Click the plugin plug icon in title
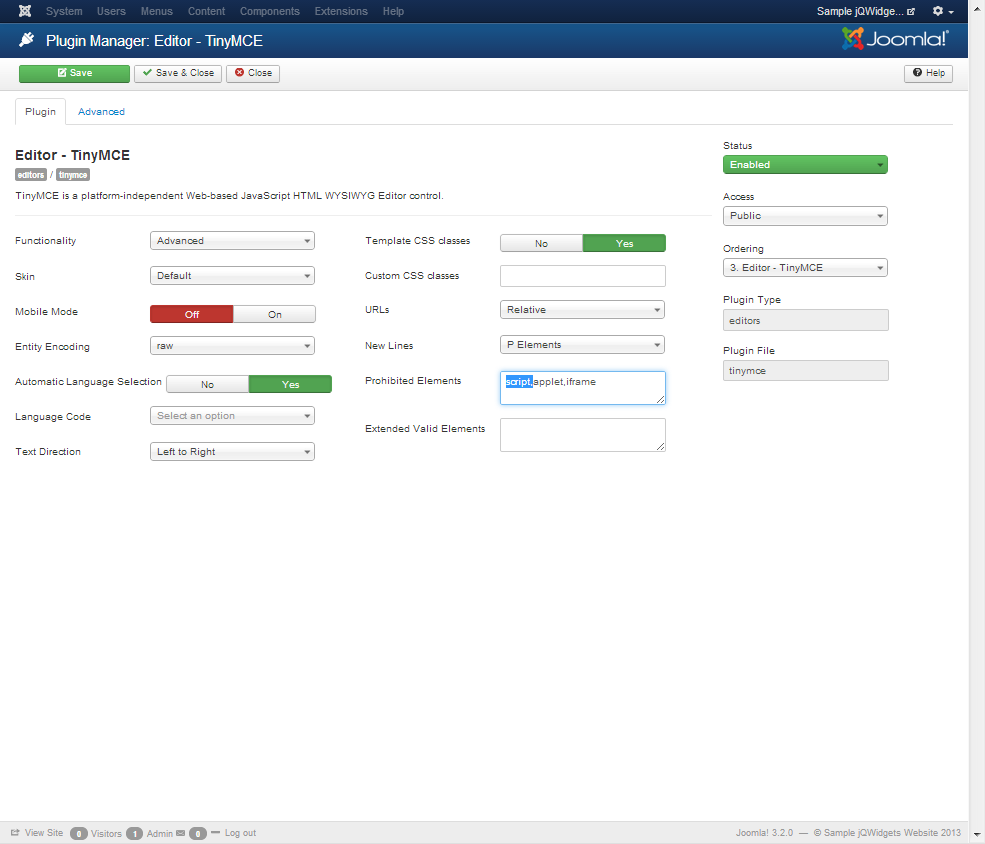This screenshot has height=844, width=985. tap(26, 40)
